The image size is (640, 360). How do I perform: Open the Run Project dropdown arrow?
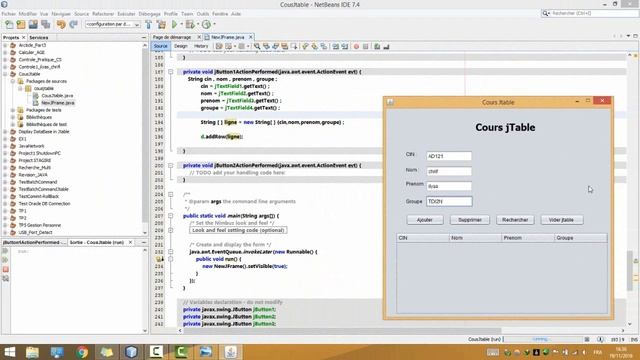(182, 24)
